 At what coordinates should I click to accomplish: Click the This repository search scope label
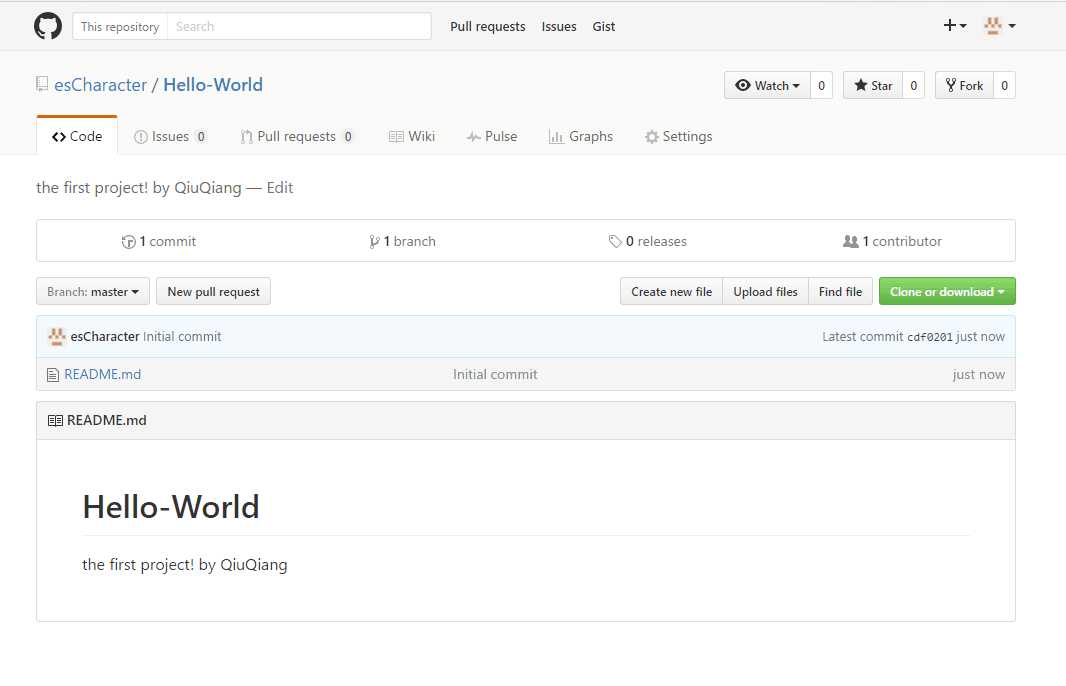point(120,27)
